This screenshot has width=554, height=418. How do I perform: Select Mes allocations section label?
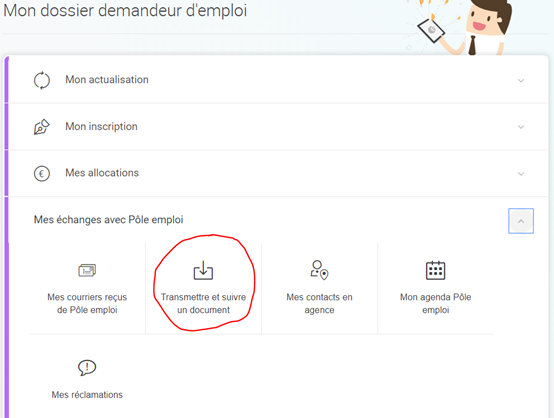tap(102, 173)
